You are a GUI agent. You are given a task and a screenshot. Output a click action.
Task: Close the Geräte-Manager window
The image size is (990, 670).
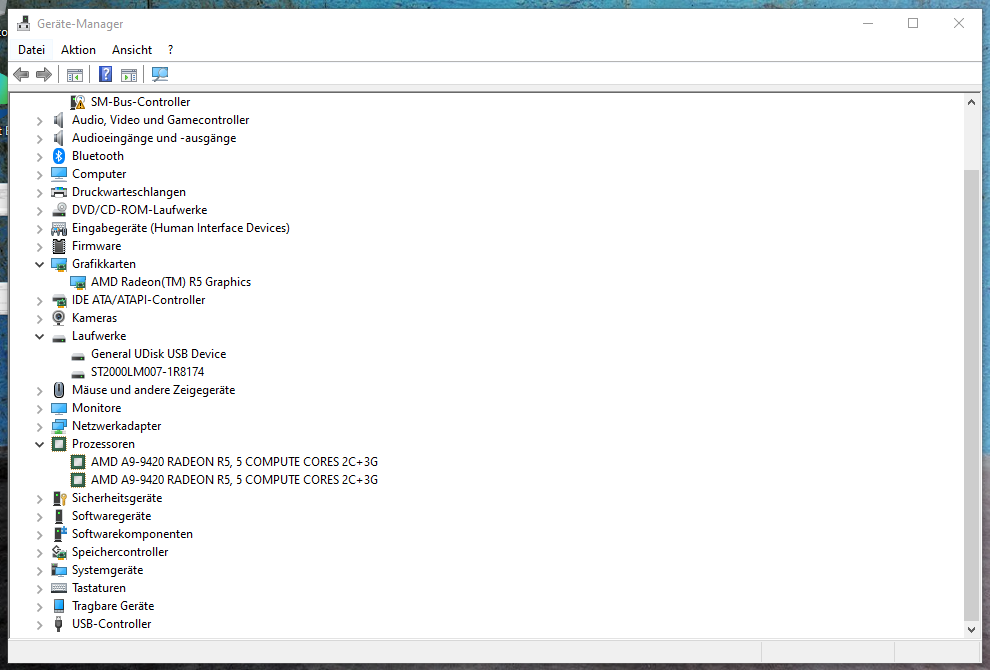pyautogui.click(x=958, y=23)
